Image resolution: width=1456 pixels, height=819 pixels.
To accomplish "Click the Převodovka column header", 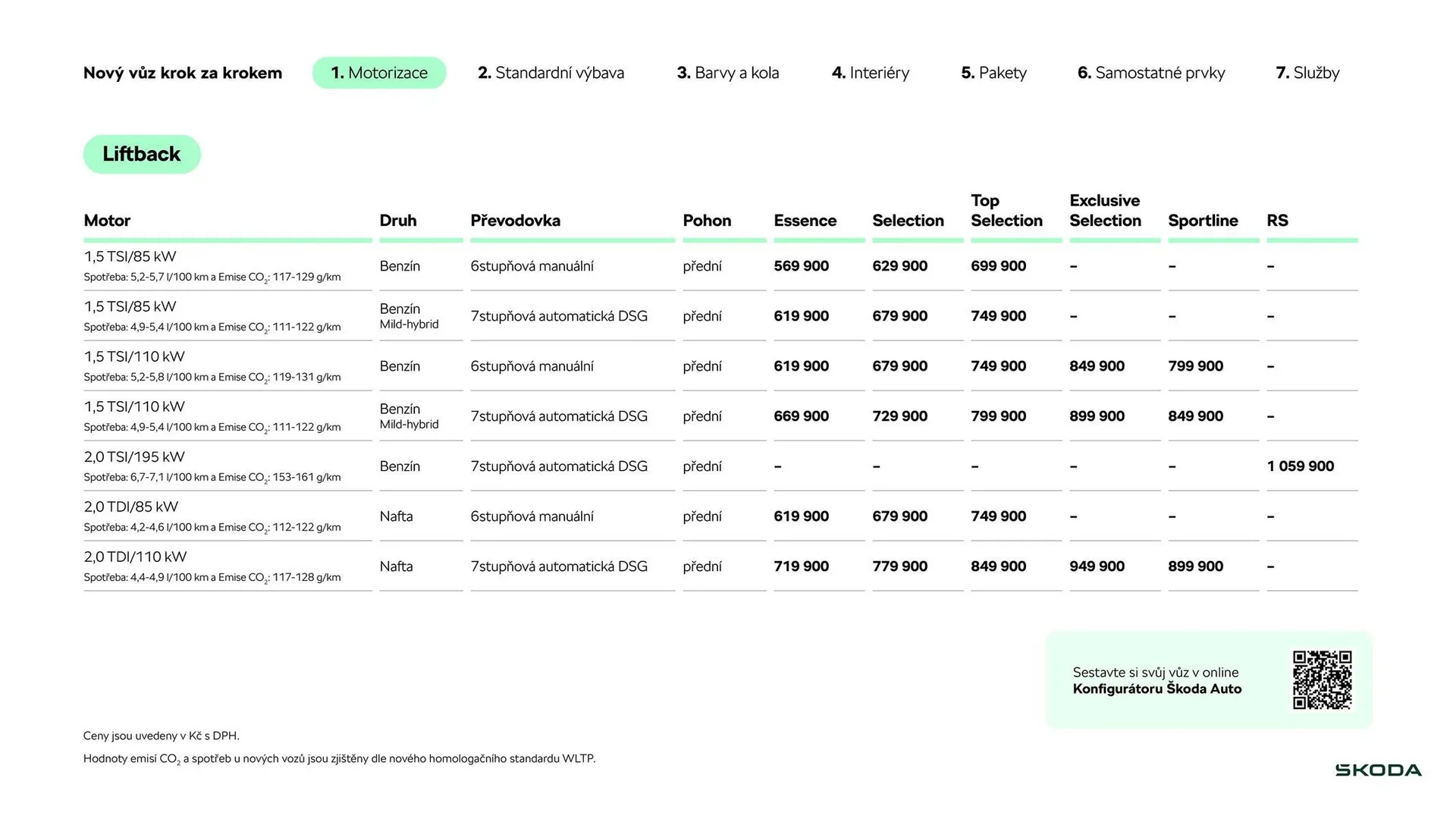I will point(516,221).
